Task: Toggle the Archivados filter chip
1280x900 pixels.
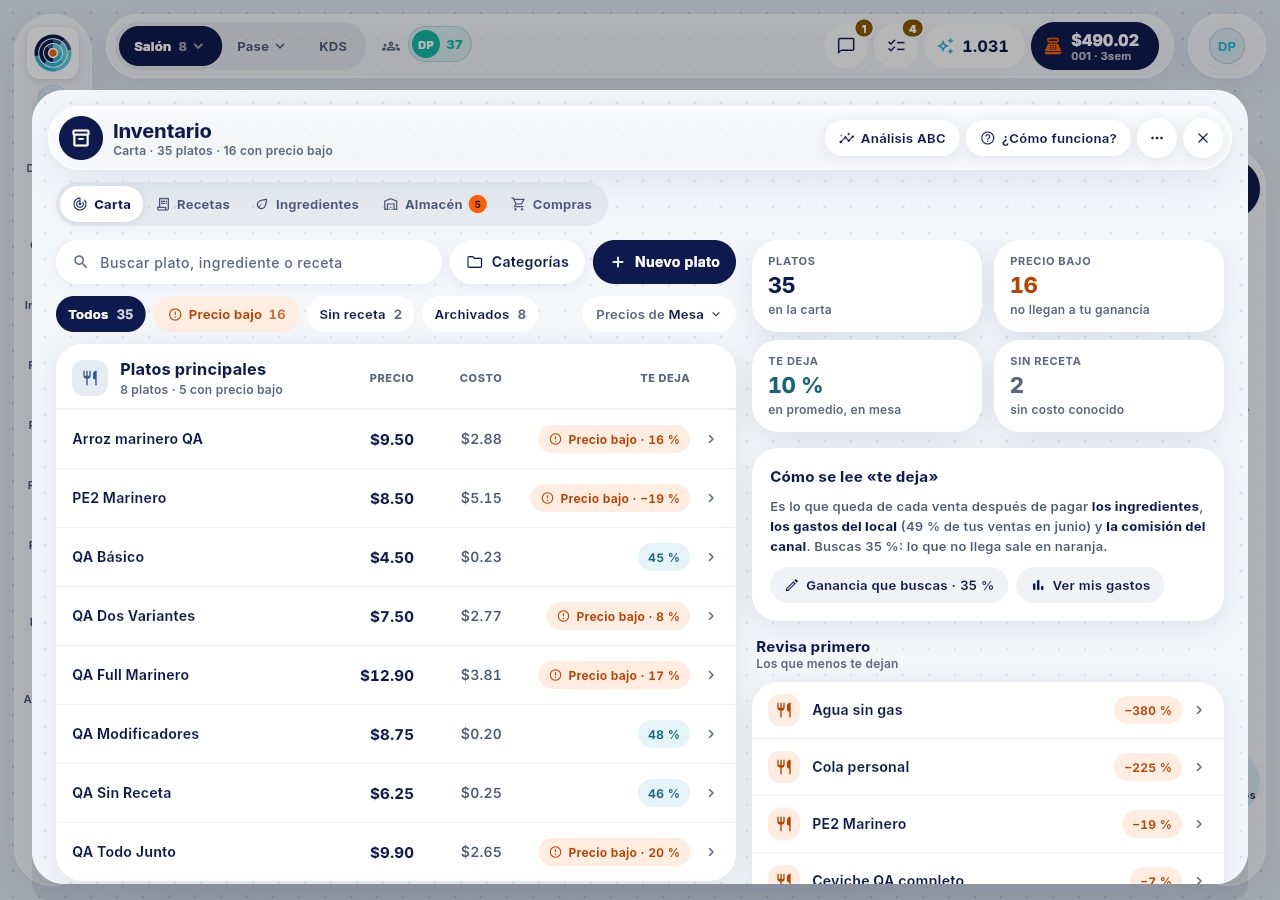Action: 480,314
